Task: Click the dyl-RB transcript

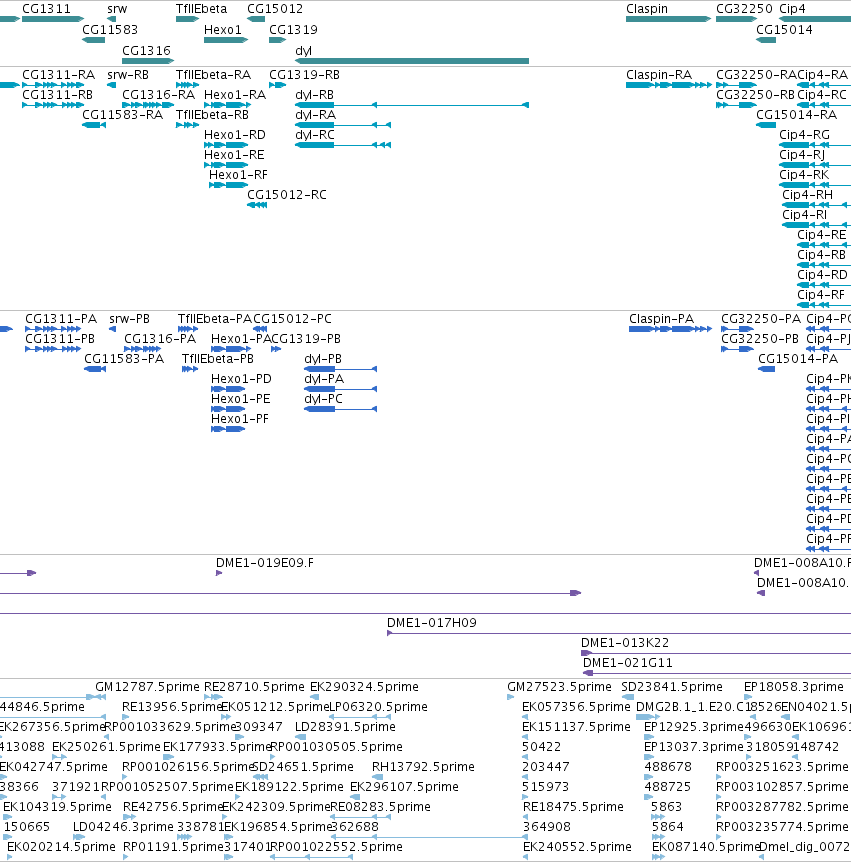Action: [x=412, y=105]
